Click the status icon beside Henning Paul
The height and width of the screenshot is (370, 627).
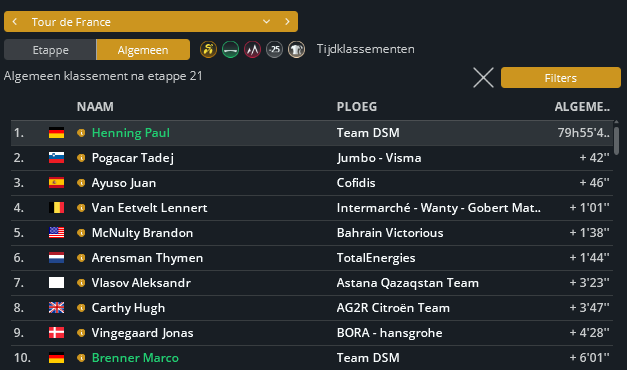click(x=81, y=133)
